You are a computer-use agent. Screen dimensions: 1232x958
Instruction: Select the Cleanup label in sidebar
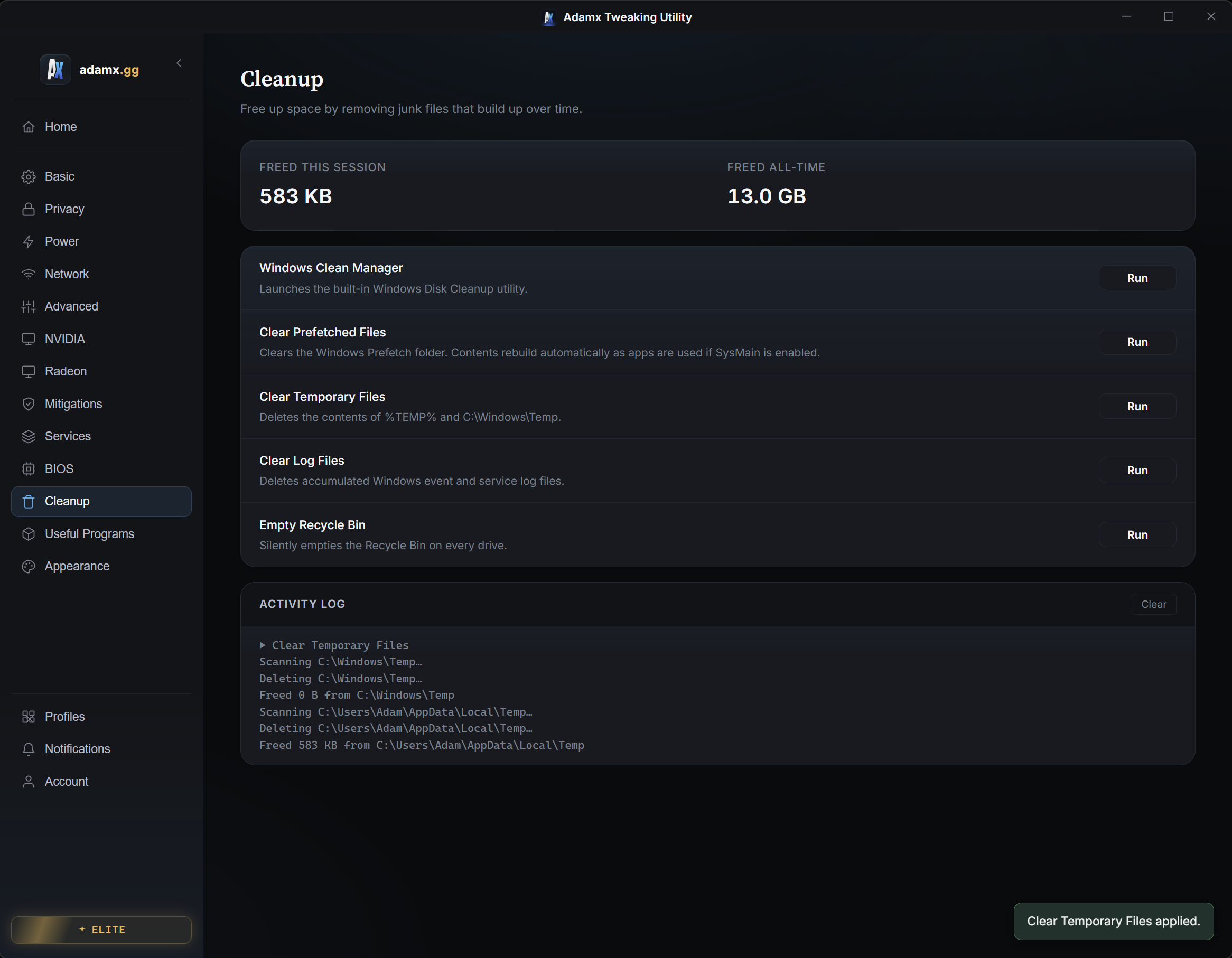pos(67,501)
